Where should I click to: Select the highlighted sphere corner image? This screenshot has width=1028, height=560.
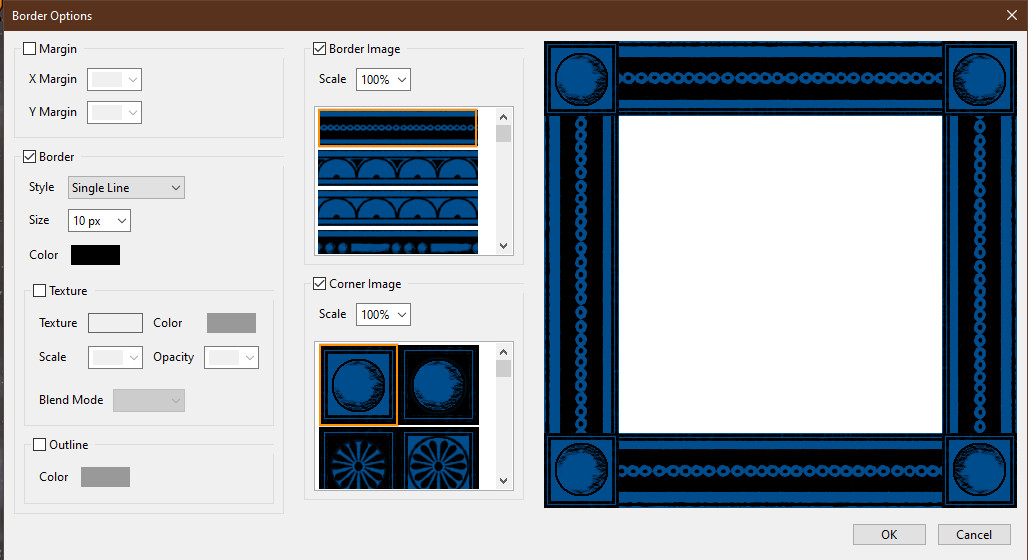(359, 385)
